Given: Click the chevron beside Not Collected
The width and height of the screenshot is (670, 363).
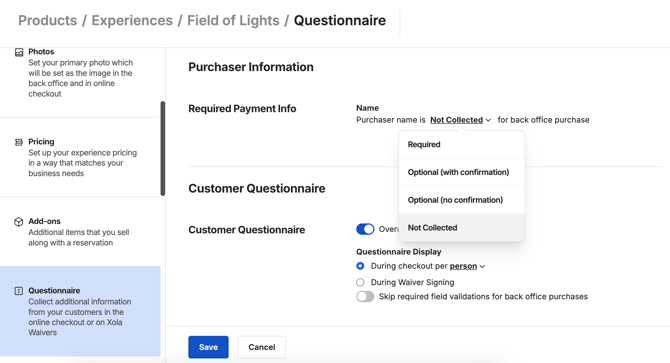Looking at the screenshot, I should point(488,120).
